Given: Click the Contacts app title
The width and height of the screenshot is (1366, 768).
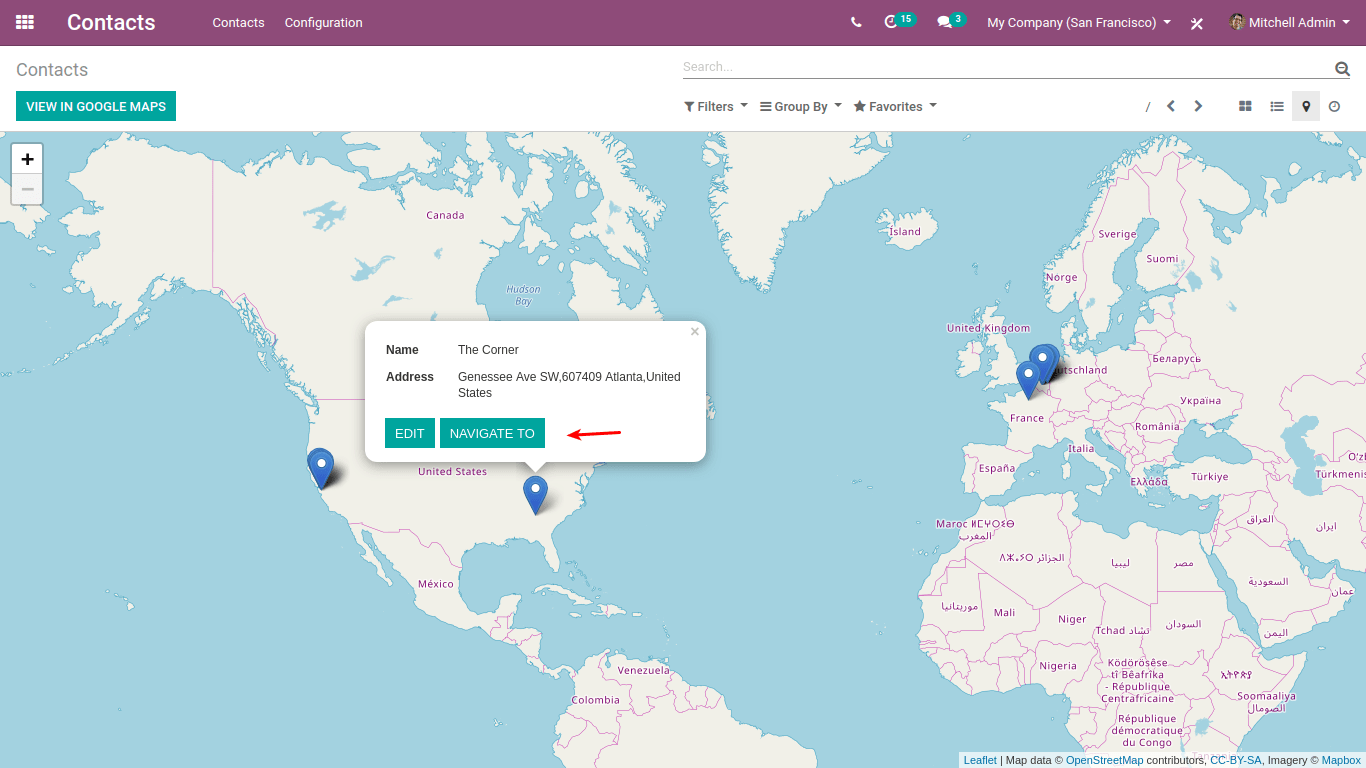Looking at the screenshot, I should (x=111, y=22).
